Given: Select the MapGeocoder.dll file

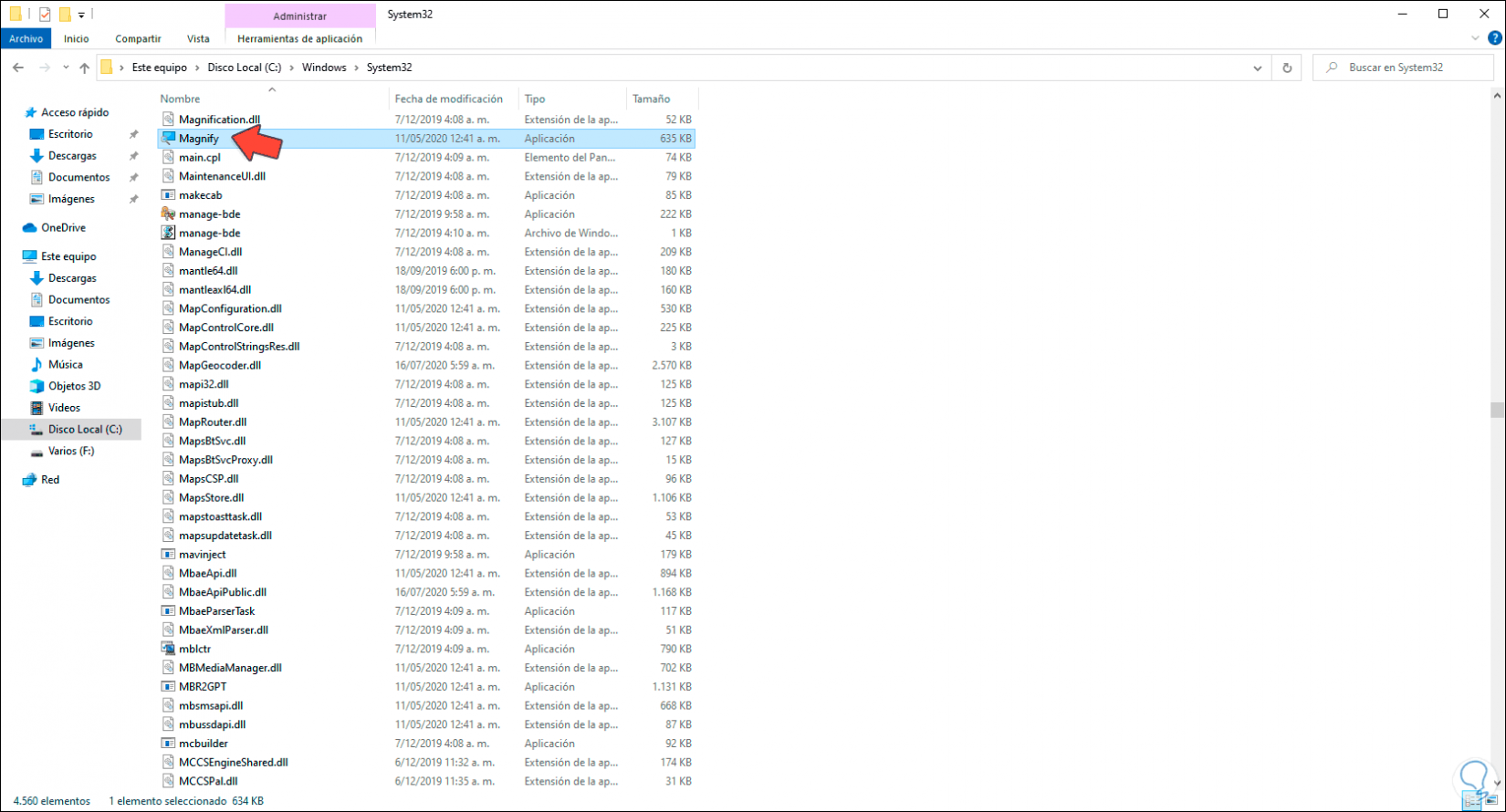Looking at the screenshot, I should (x=220, y=365).
